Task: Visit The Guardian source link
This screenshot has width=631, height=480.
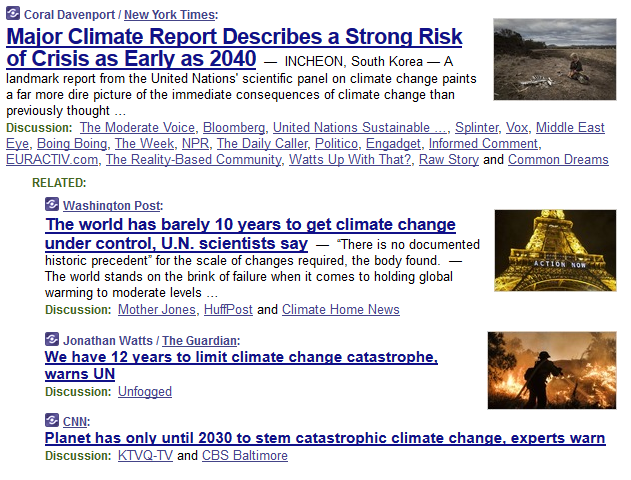Action: pos(200,340)
